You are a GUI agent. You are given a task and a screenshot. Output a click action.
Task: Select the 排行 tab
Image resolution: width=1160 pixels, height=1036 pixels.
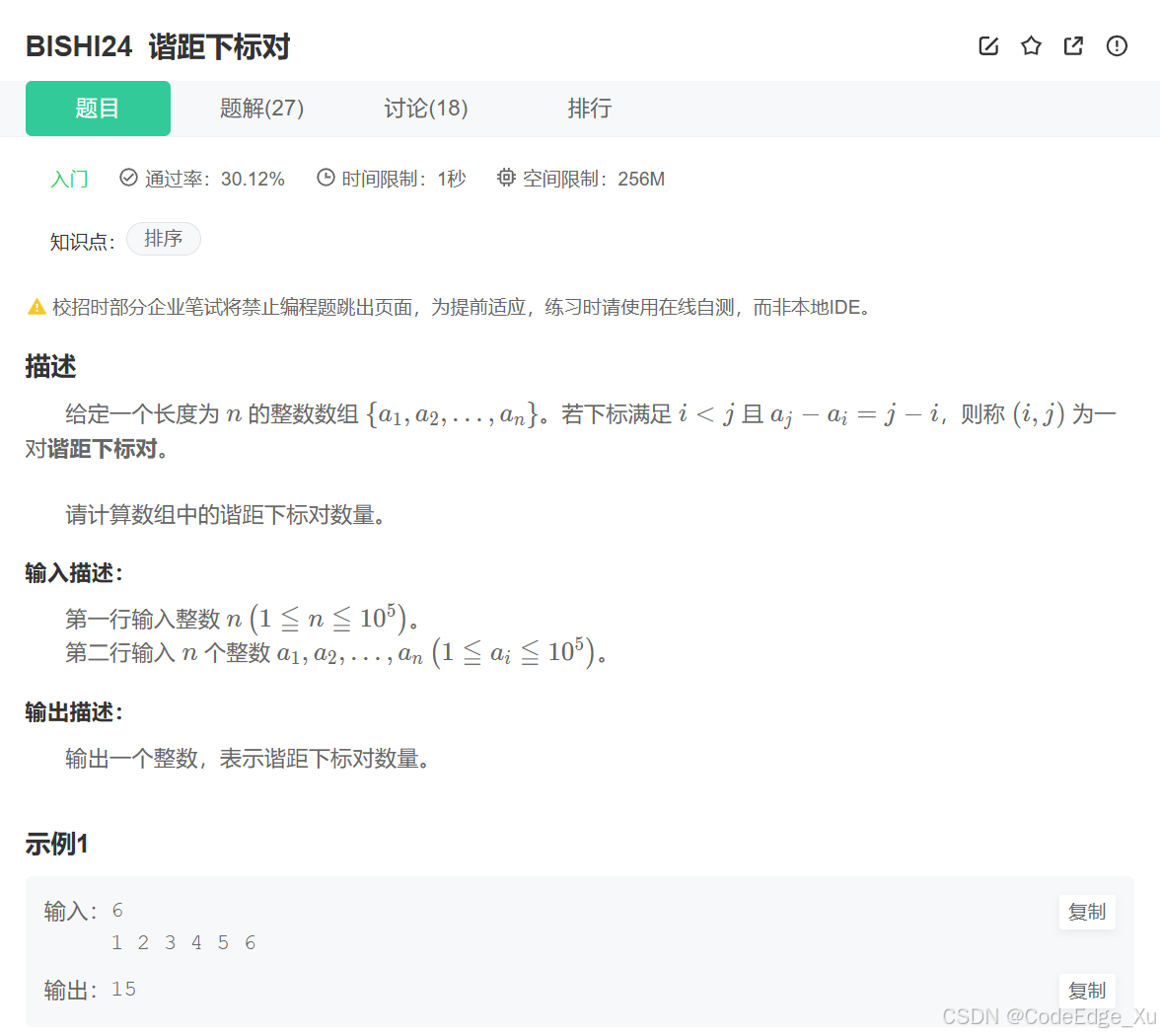[x=589, y=109]
